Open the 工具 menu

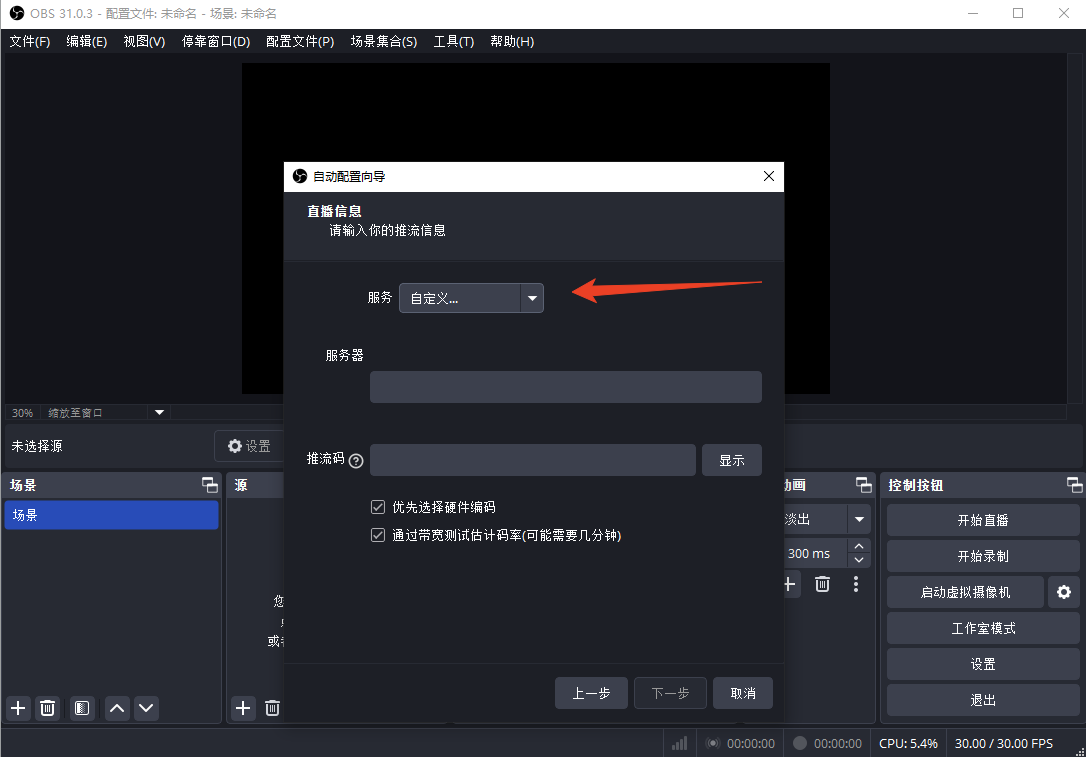(453, 41)
